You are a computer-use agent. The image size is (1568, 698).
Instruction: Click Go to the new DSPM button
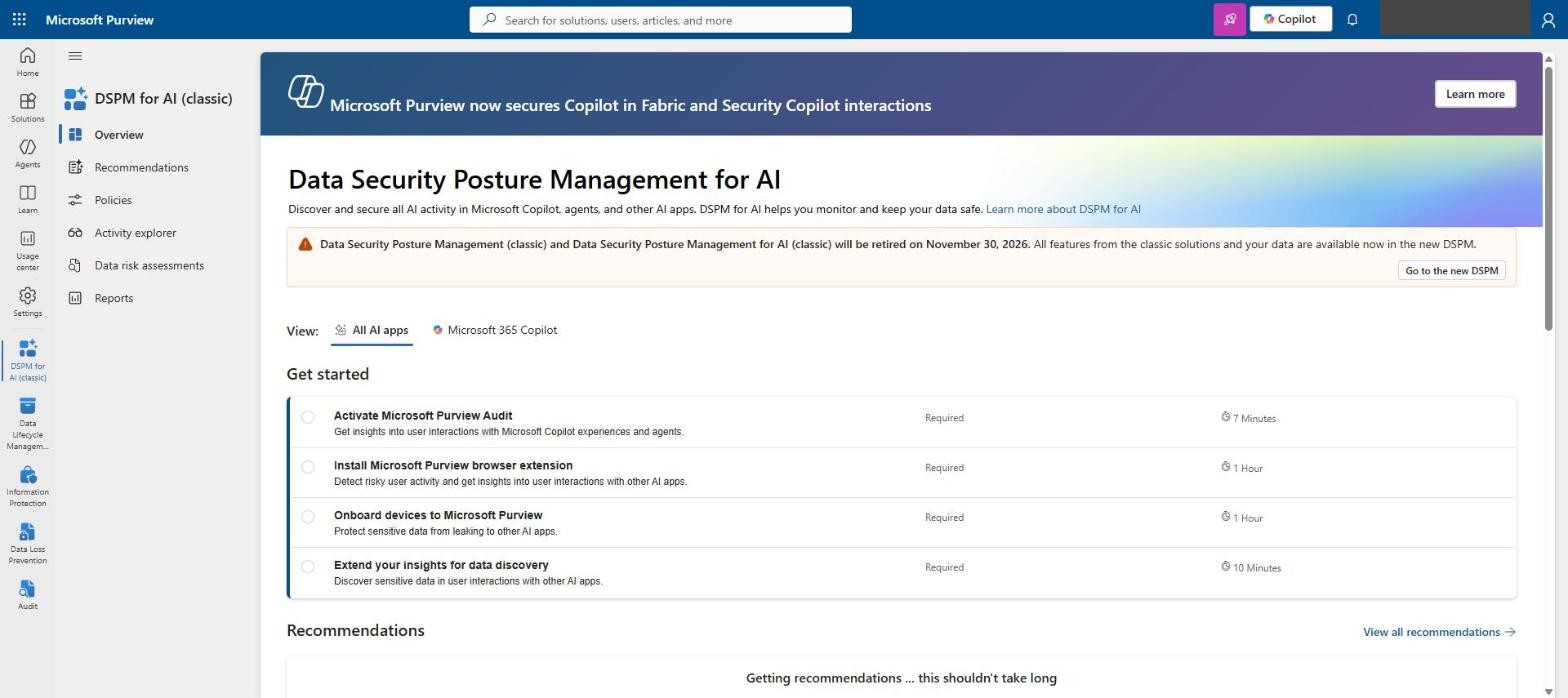(1451, 271)
